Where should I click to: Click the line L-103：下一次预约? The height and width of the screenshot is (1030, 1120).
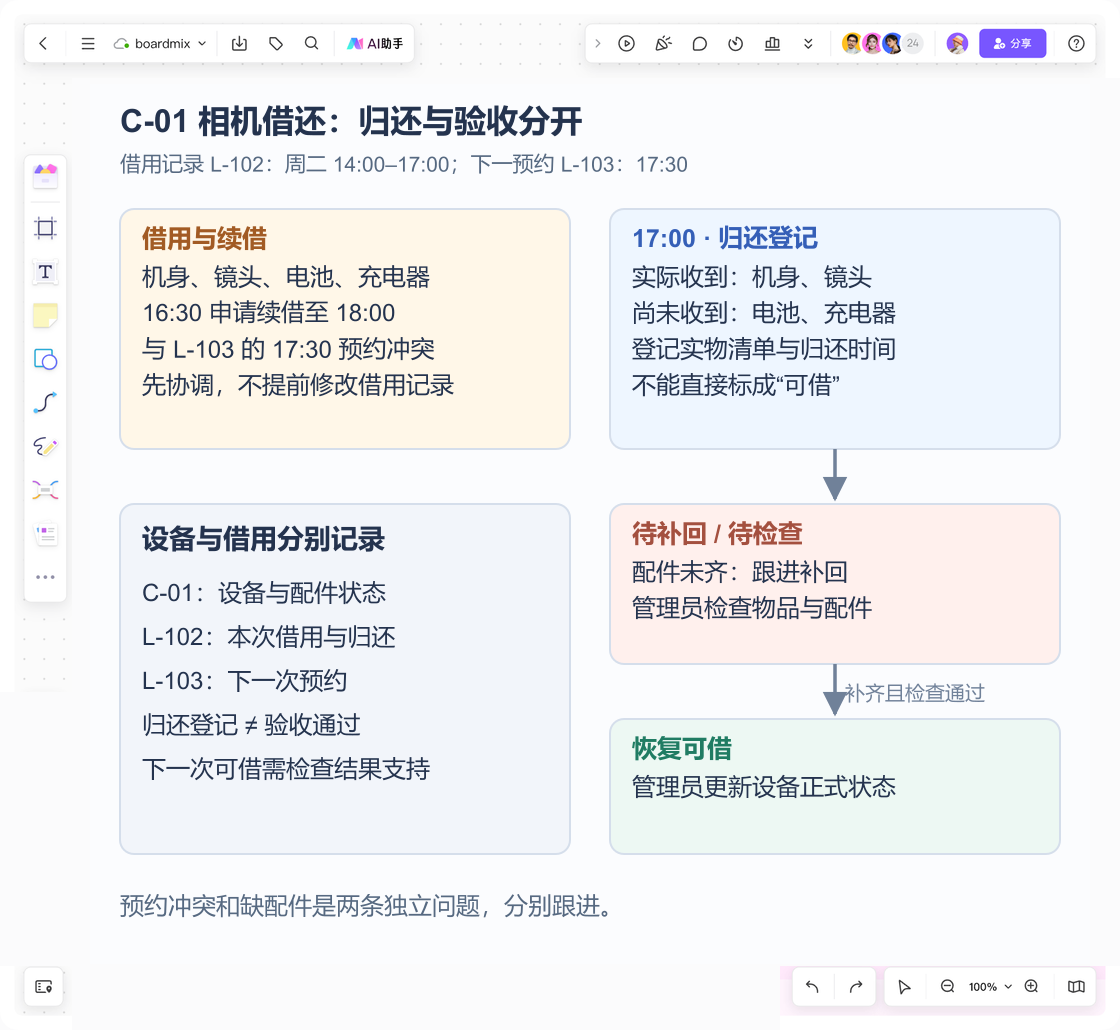click(244, 681)
